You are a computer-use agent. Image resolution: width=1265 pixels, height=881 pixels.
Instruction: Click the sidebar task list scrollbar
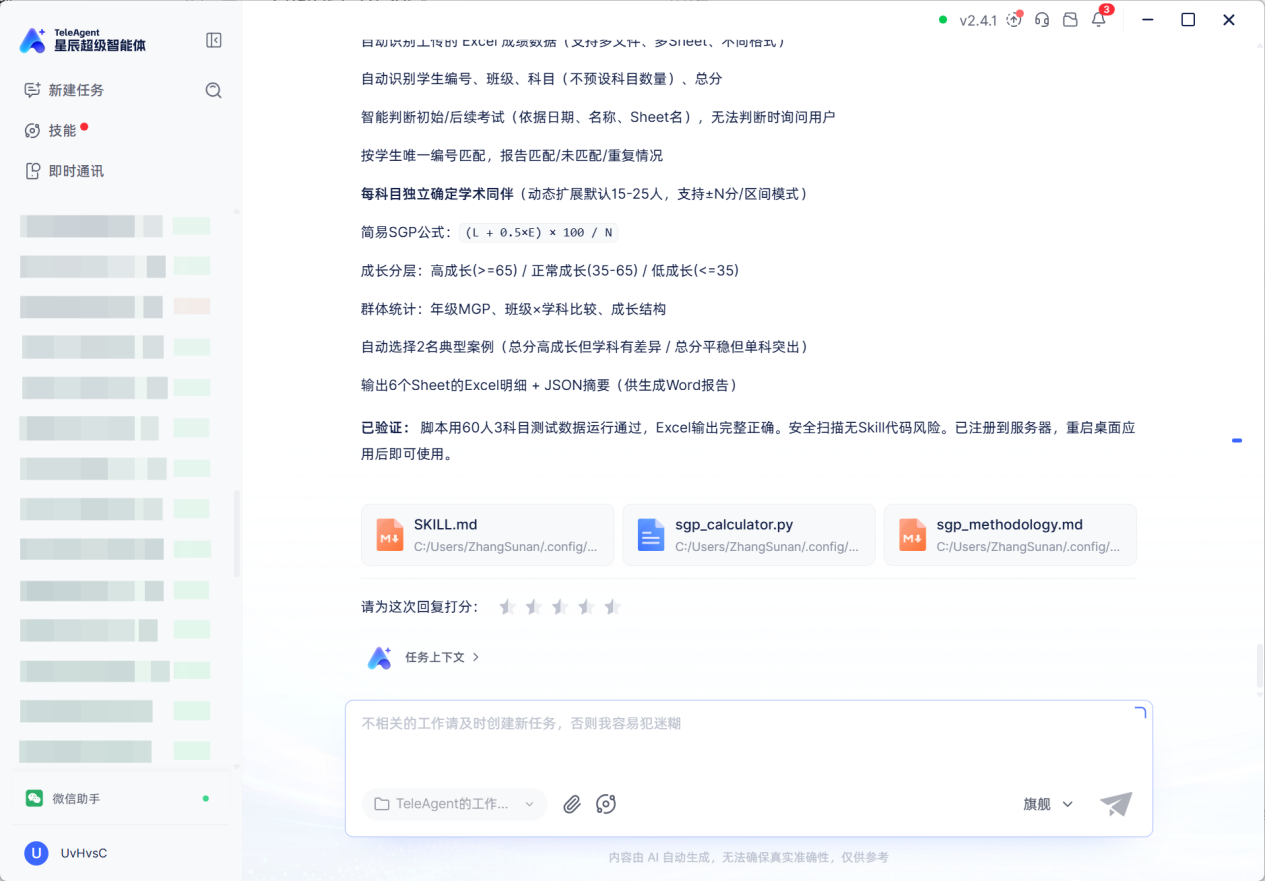pos(237,533)
